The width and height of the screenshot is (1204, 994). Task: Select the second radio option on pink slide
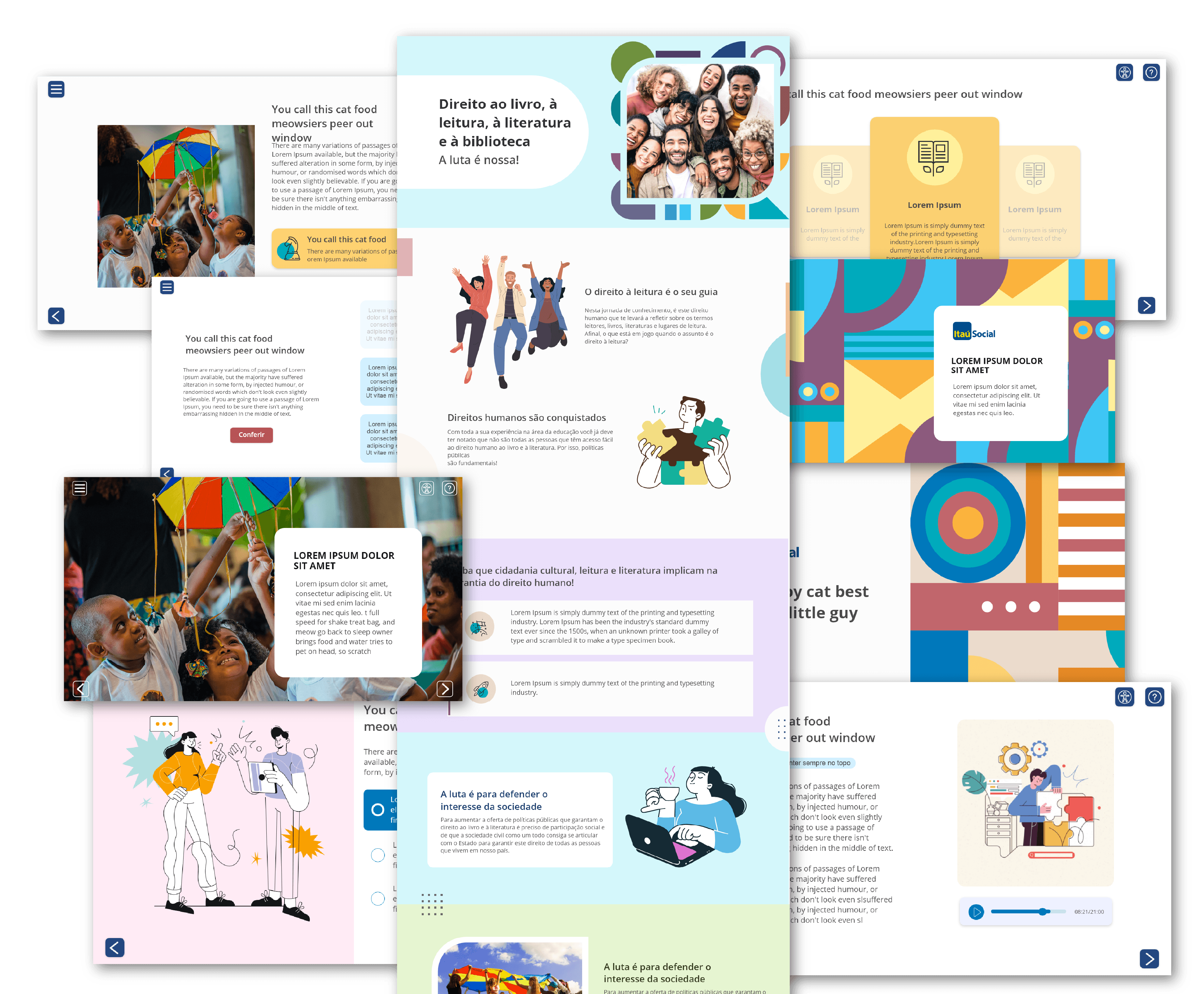378,856
